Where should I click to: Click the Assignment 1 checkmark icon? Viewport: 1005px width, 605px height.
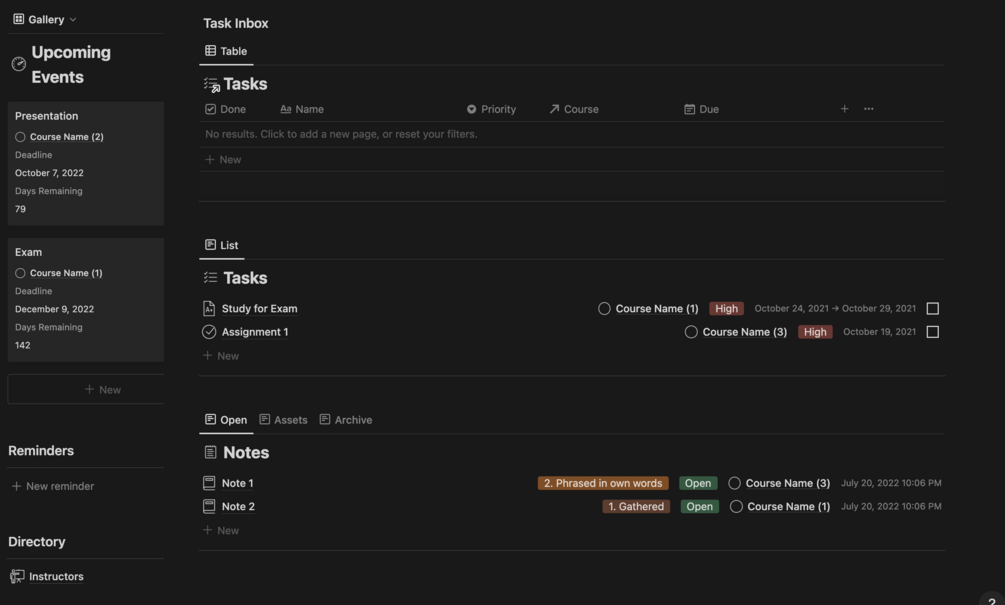pos(209,332)
